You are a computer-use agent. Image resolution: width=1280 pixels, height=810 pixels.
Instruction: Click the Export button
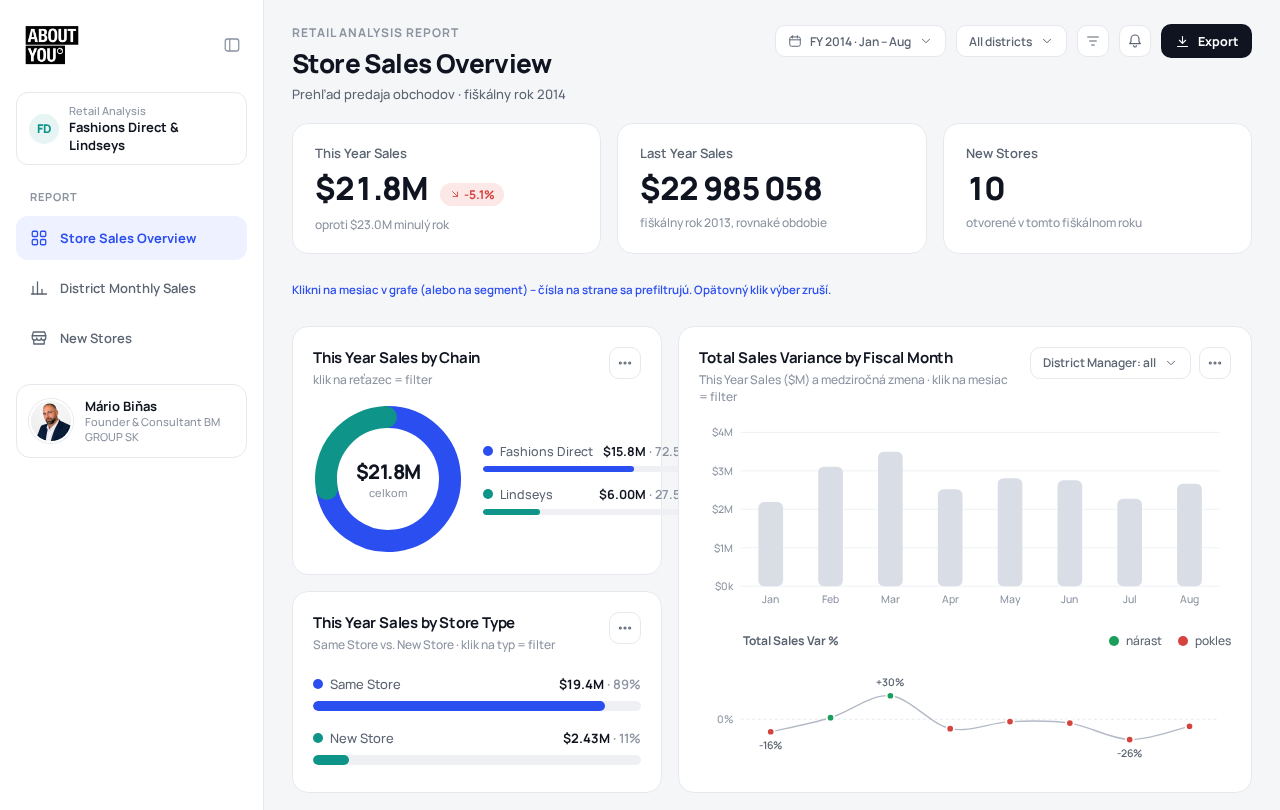point(1206,41)
